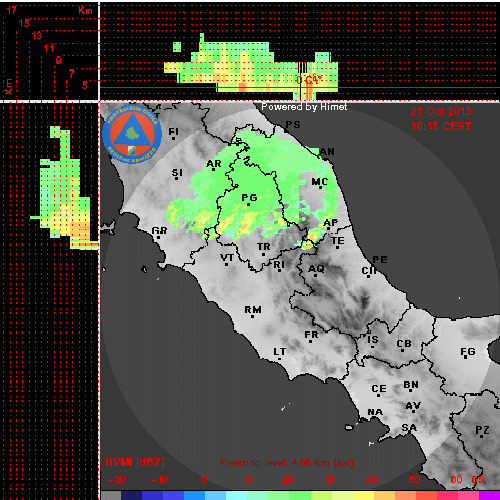Click the AN city label
The width and height of the screenshot is (500, 500).
(327, 152)
